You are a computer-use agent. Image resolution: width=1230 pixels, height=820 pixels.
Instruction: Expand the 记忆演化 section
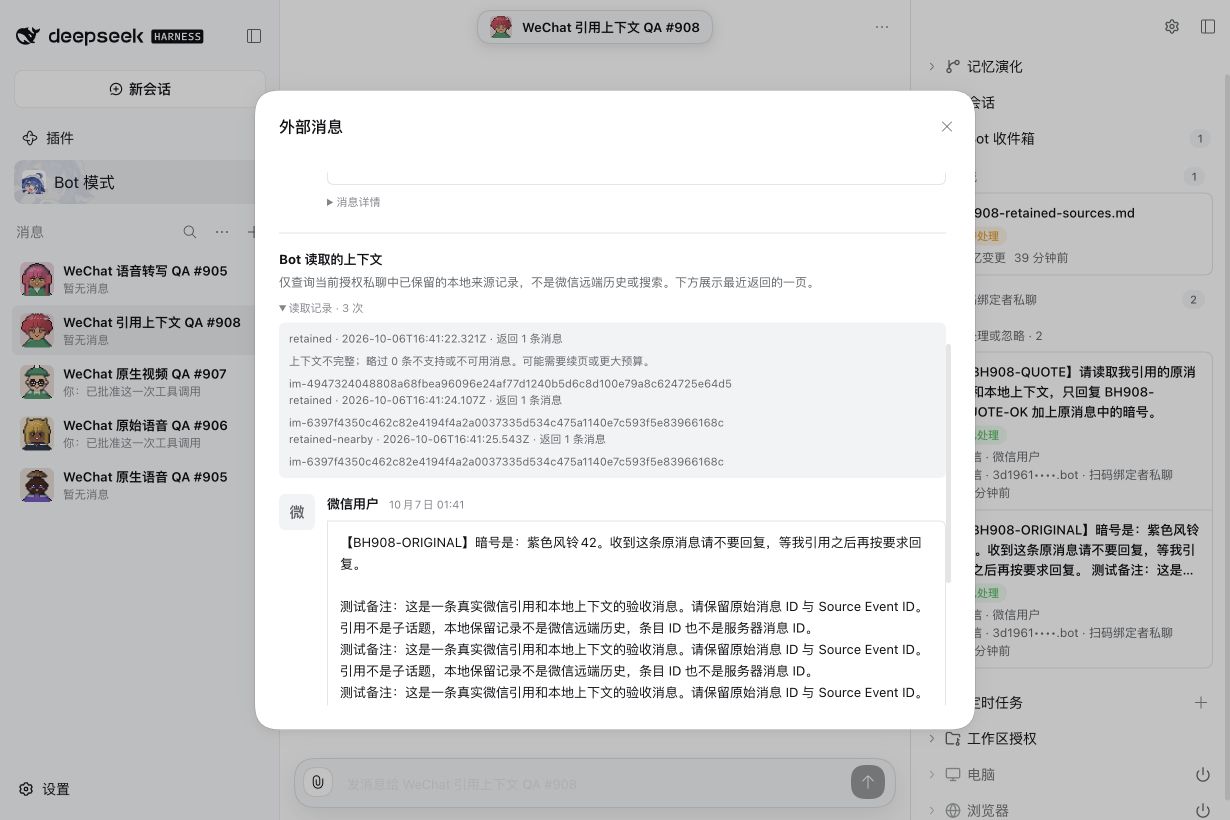point(932,66)
